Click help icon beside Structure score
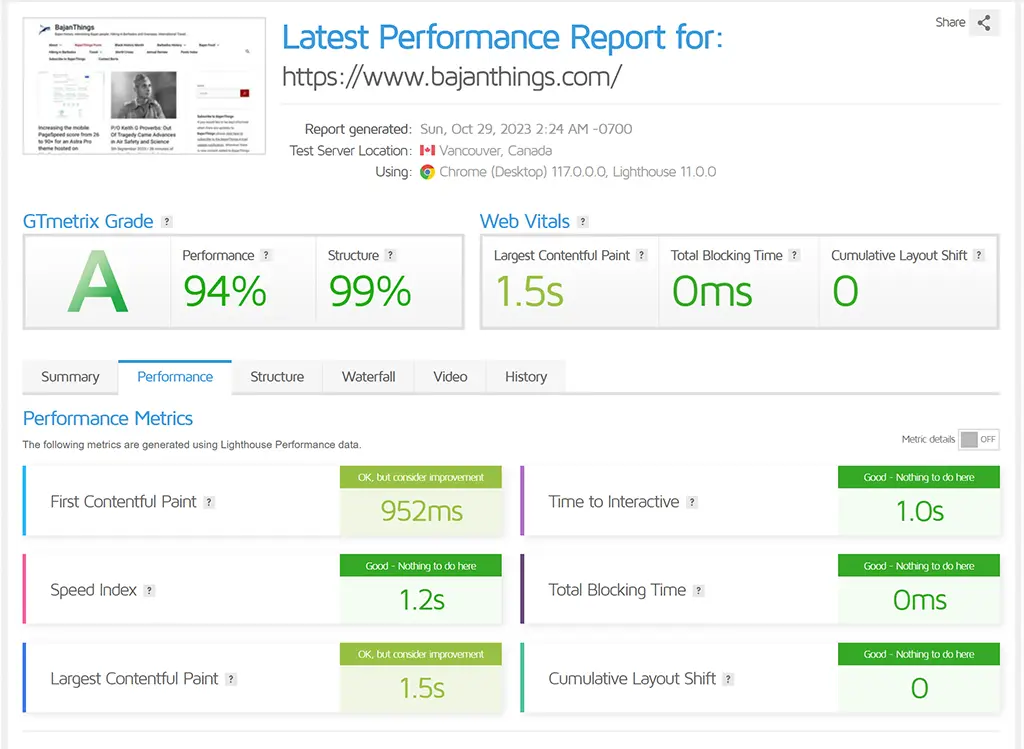1024x749 pixels. pos(390,255)
